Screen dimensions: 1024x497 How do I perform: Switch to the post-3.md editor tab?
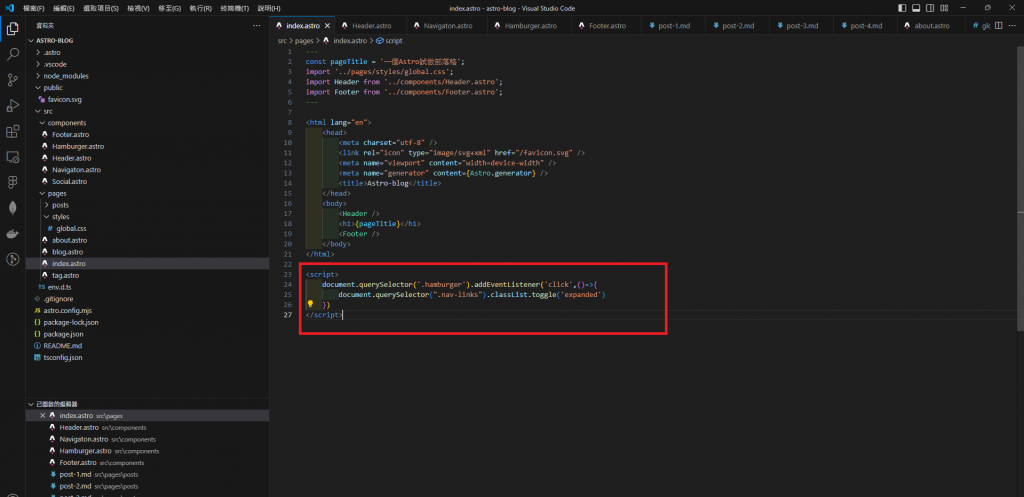[x=801, y=25]
